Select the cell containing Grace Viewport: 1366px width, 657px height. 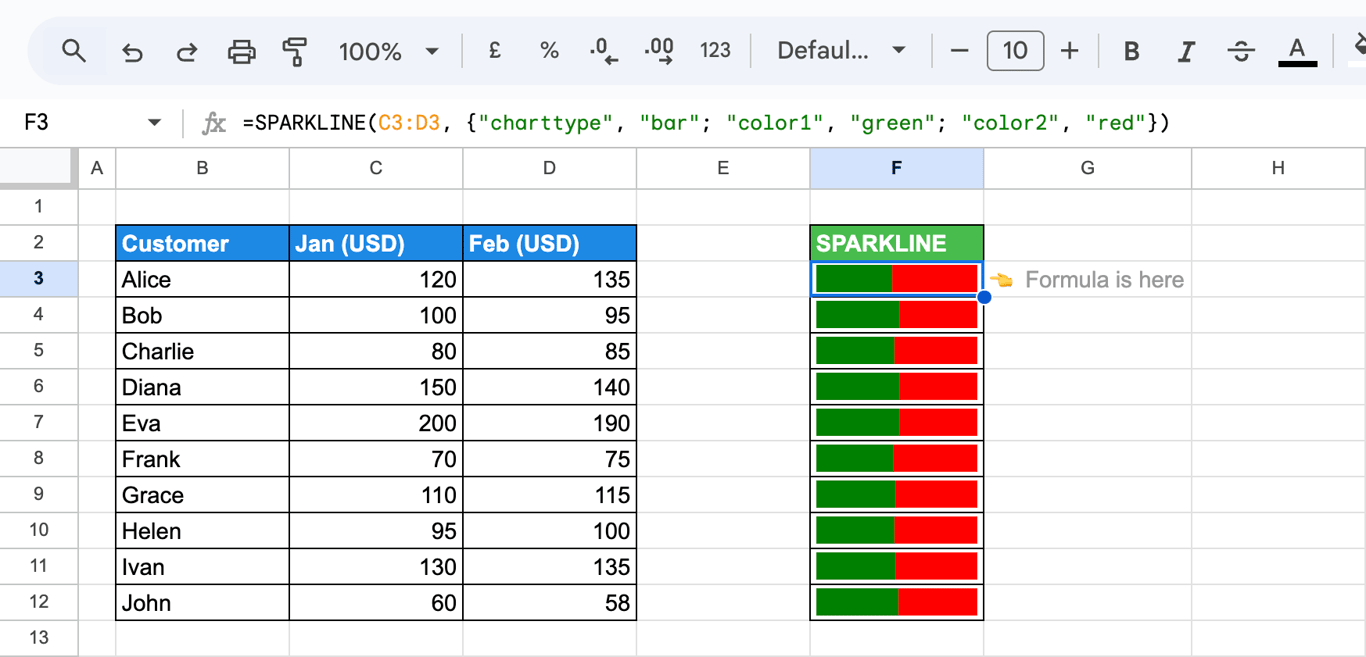[202, 495]
